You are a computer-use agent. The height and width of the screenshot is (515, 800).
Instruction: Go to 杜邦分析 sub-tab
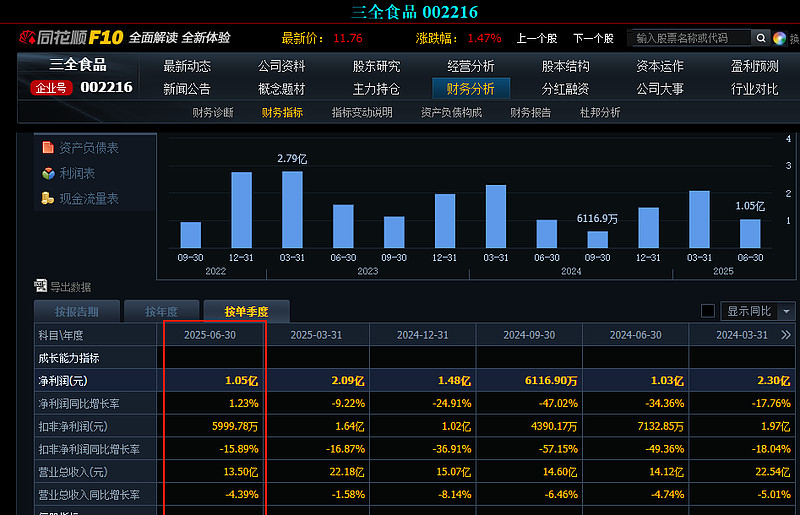600,112
